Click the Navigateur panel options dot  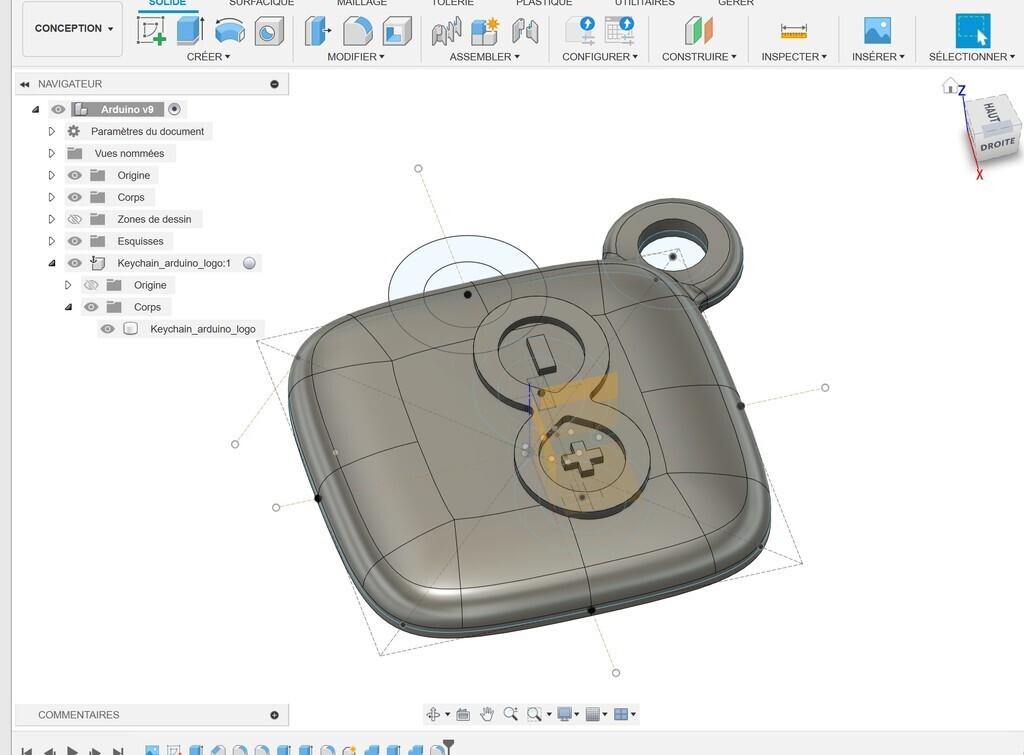[274, 84]
